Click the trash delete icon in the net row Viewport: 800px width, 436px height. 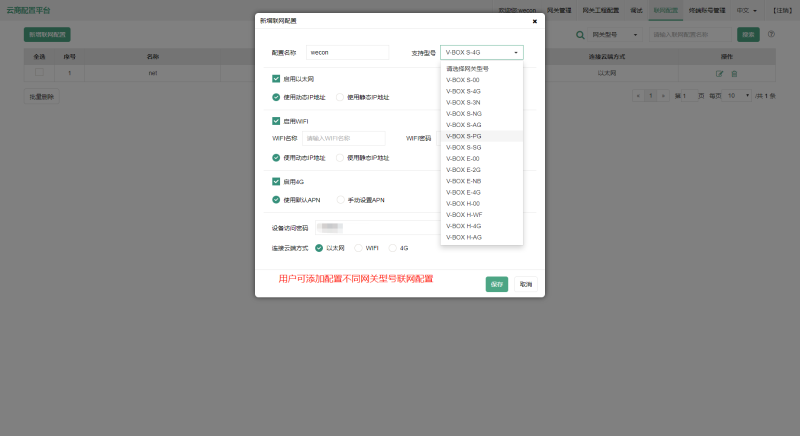tap(734, 74)
